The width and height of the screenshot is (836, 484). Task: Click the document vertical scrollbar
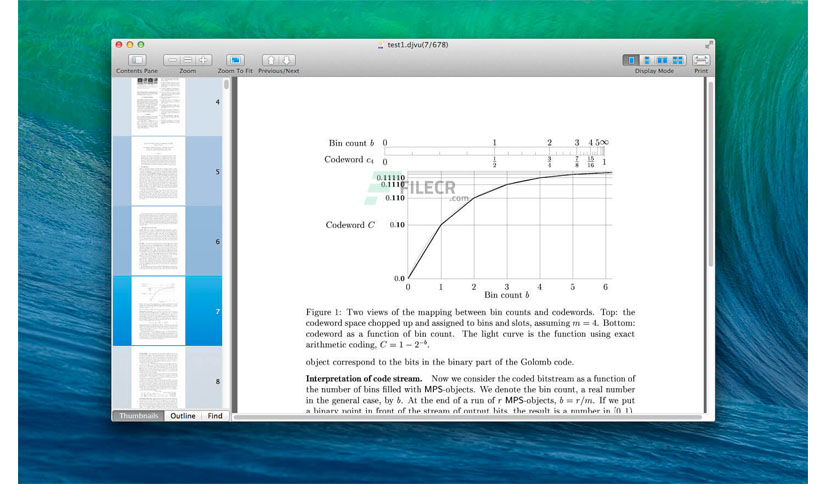coord(710,174)
